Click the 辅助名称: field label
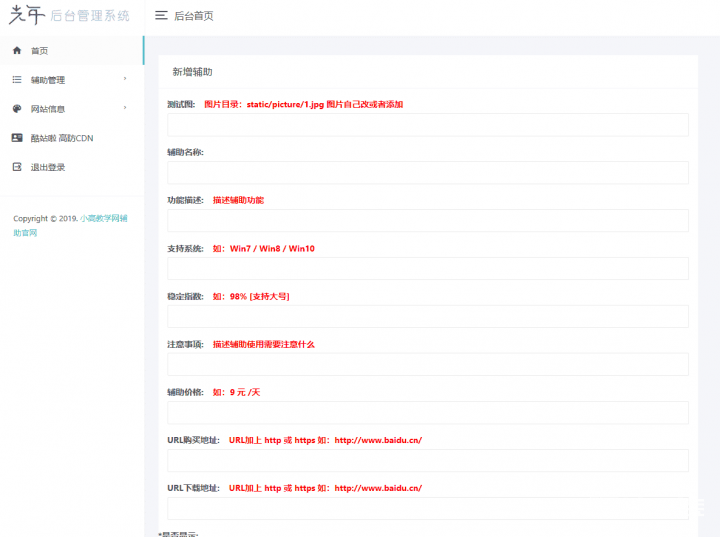720x537 pixels. 186,152
